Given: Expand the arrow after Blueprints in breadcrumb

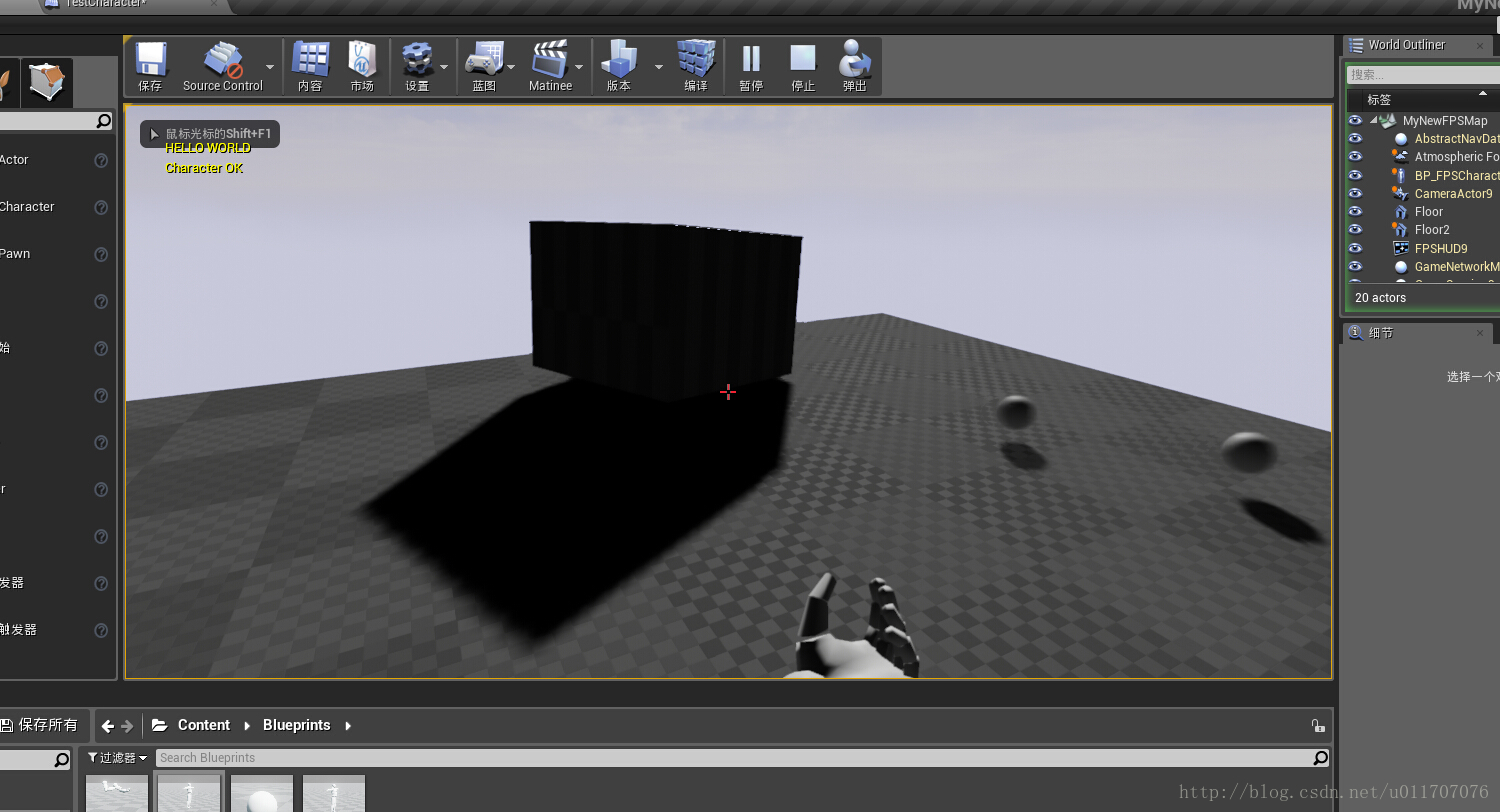Looking at the screenshot, I should click(x=348, y=726).
